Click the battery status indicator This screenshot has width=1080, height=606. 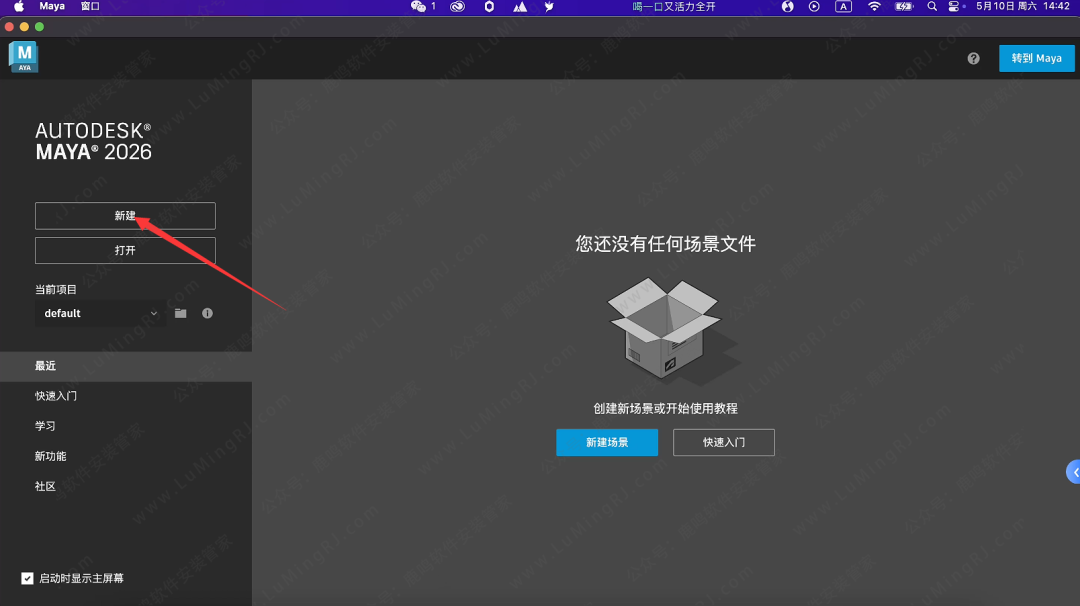click(903, 6)
